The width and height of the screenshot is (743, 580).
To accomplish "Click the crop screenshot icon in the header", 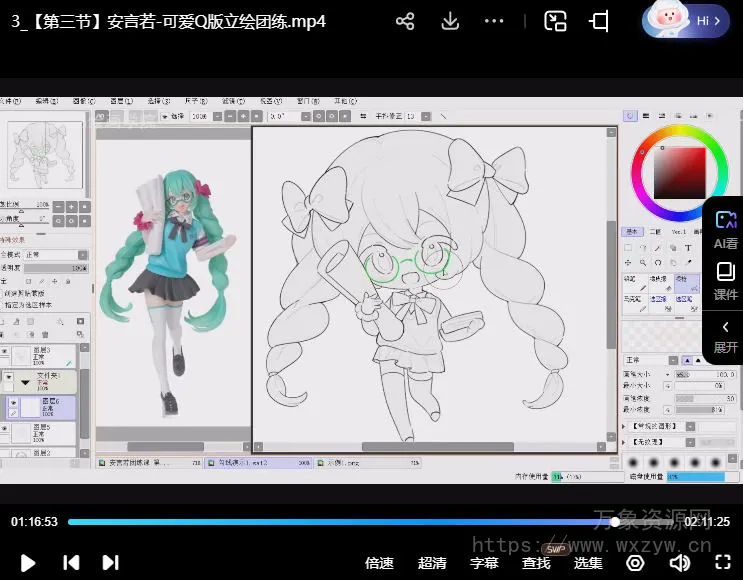I will [599, 21].
